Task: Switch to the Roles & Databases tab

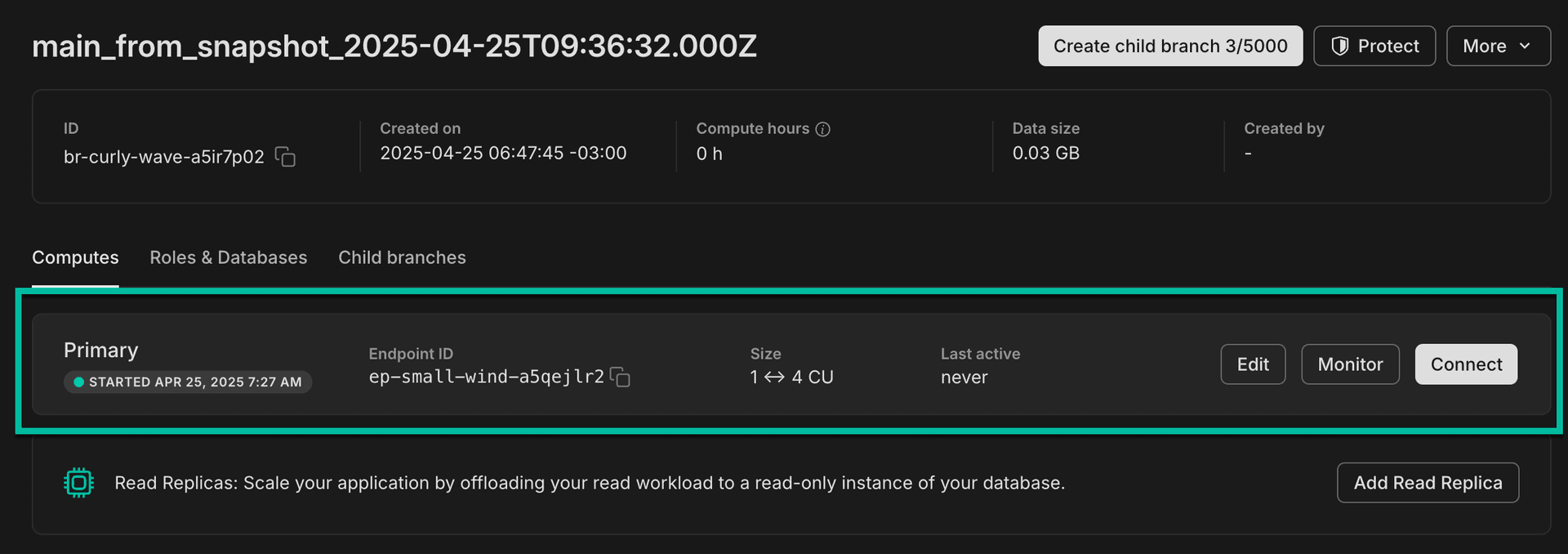Action: tap(228, 257)
